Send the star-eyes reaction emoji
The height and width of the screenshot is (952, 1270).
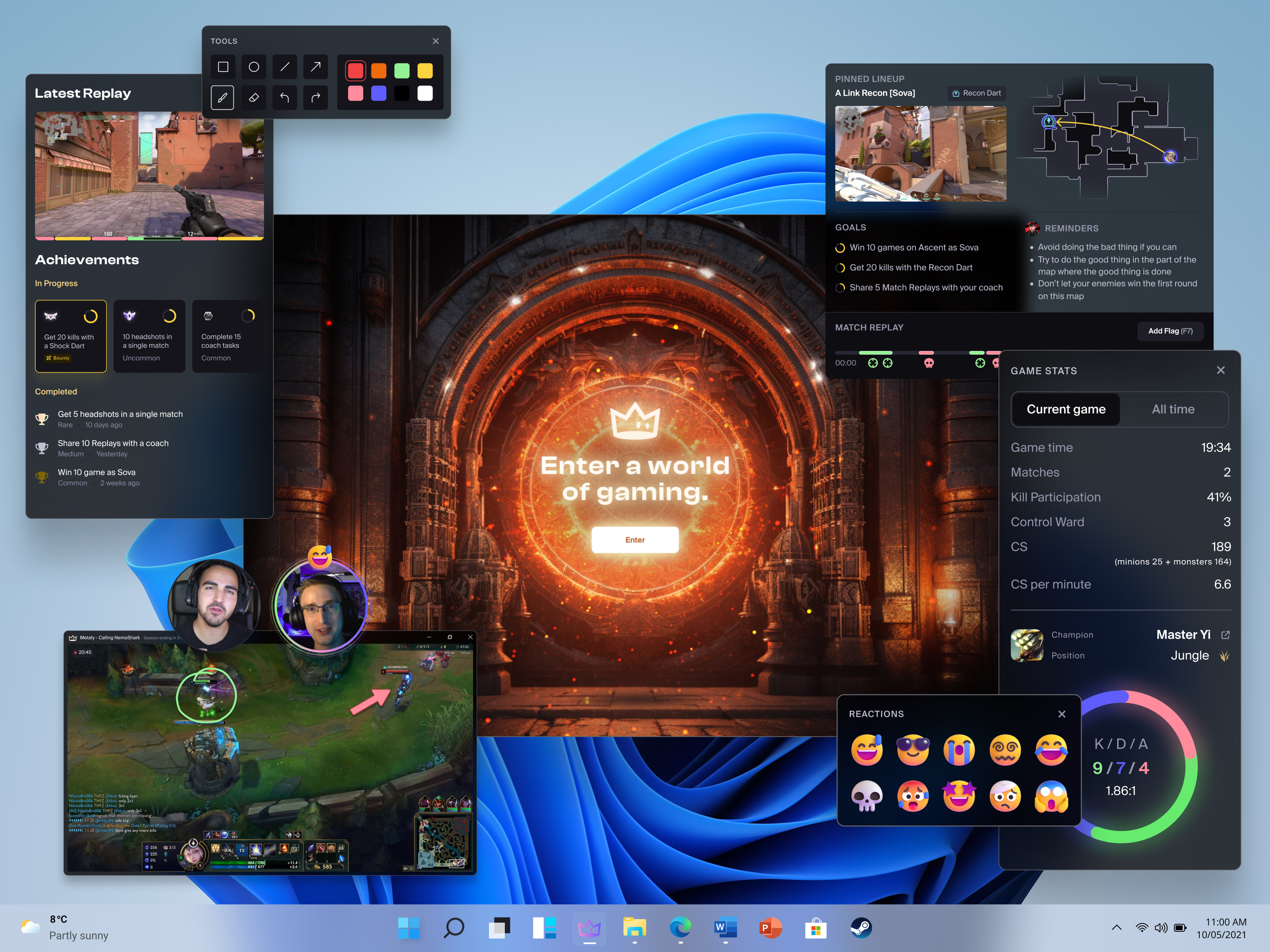[x=959, y=797]
